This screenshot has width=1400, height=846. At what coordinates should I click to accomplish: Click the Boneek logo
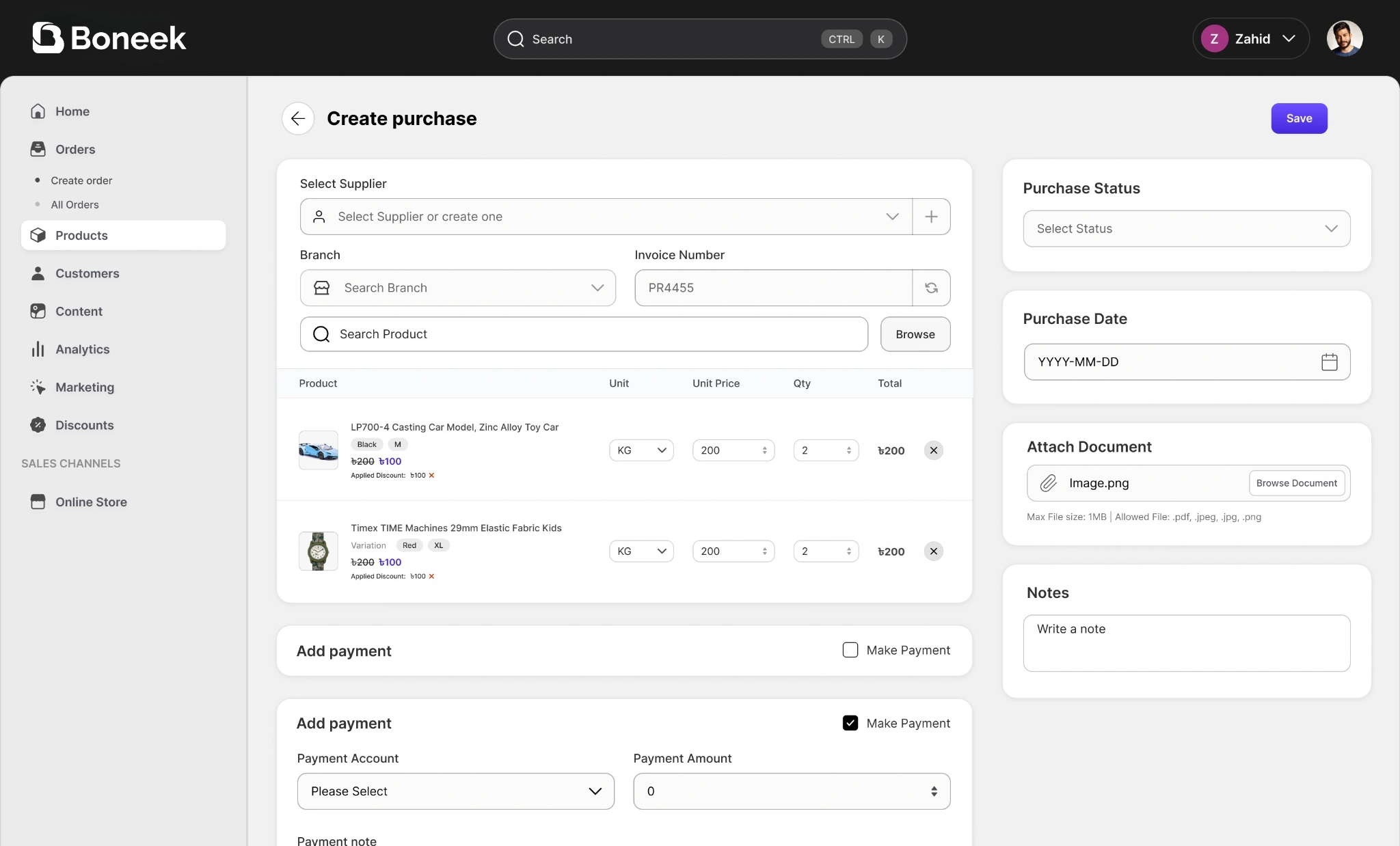point(109,38)
